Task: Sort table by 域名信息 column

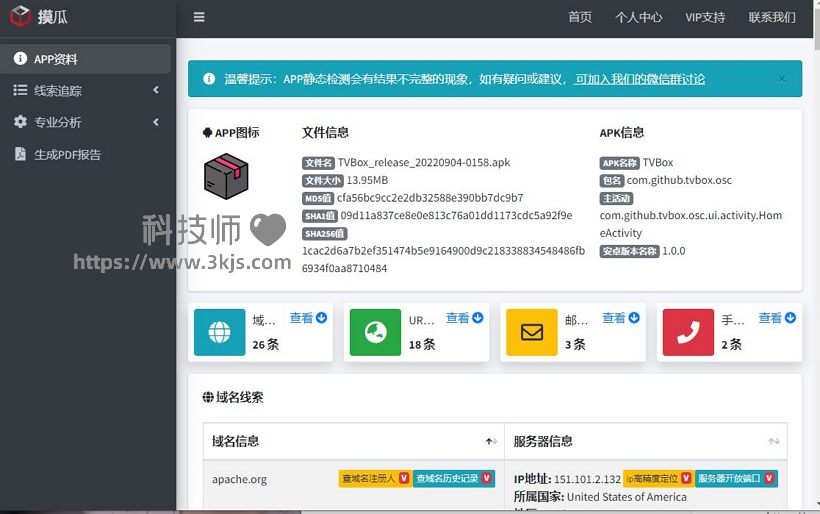Action: (354, 441)
